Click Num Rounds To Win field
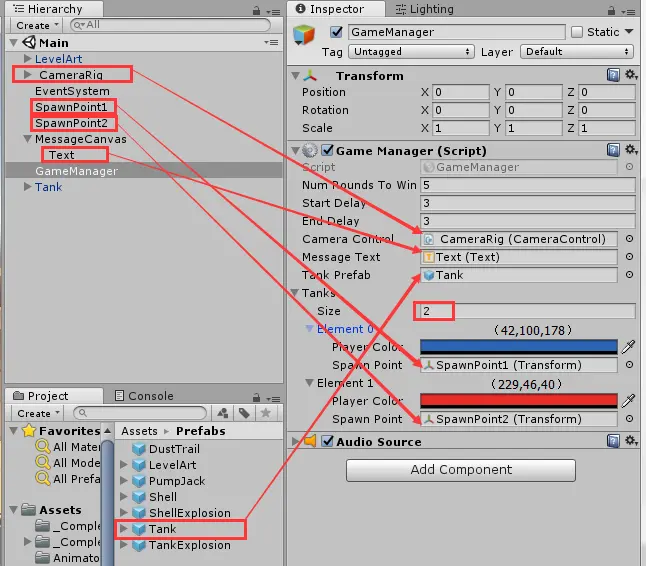 point(527,185)
